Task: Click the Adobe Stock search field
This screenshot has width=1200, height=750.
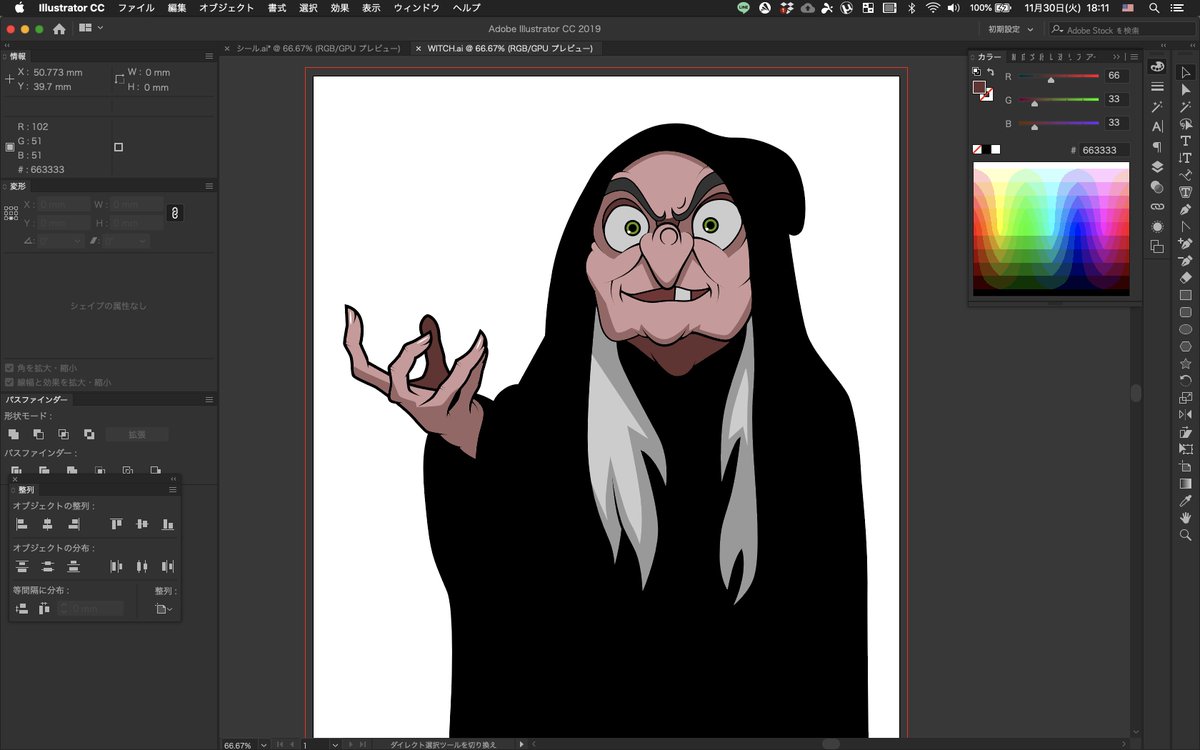Action: click(1122, 29)
